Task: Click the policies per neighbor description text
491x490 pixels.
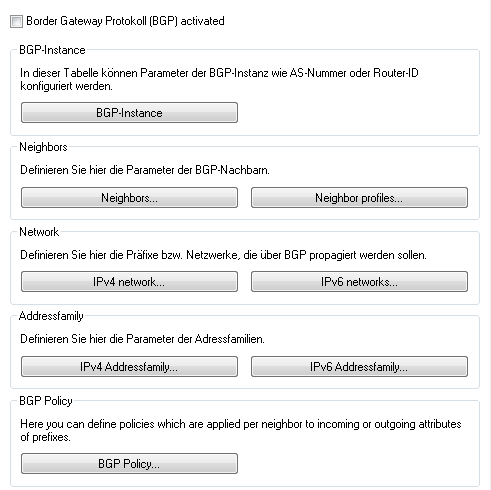Action: (x=241, y=430)
